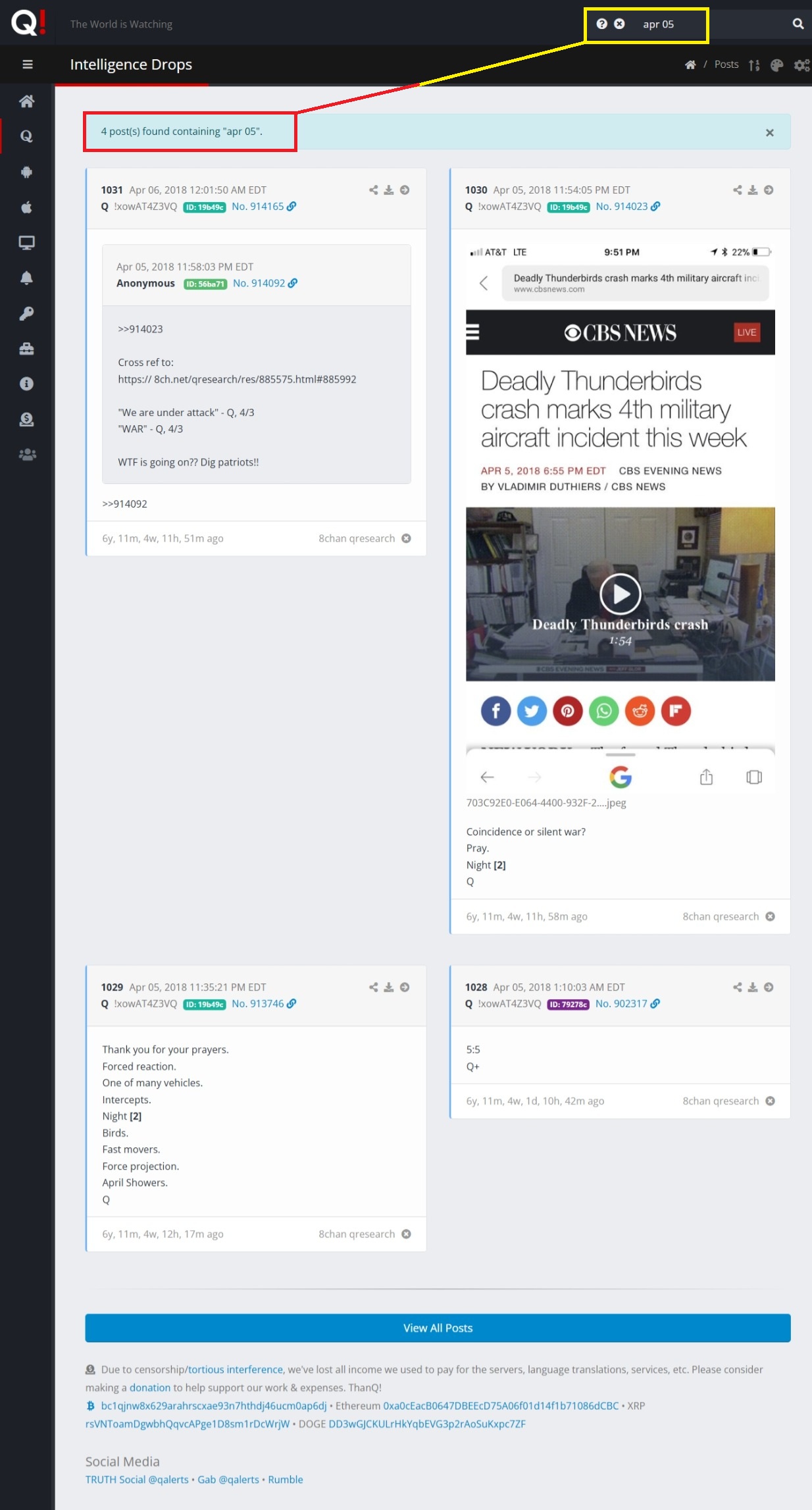This screenshot has width=812, height=1510.
Task: Open the Android app sidebar icon
Action: [27, 172]
